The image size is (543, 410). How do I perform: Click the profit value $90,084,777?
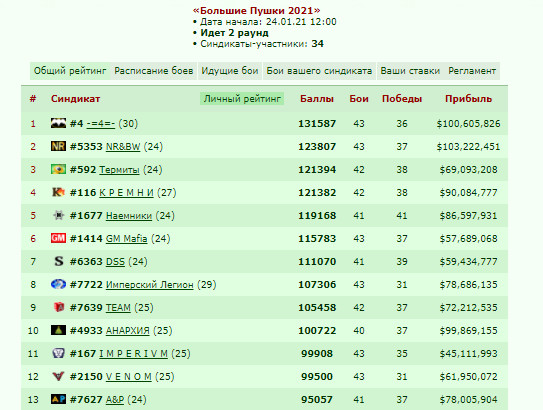469,193
